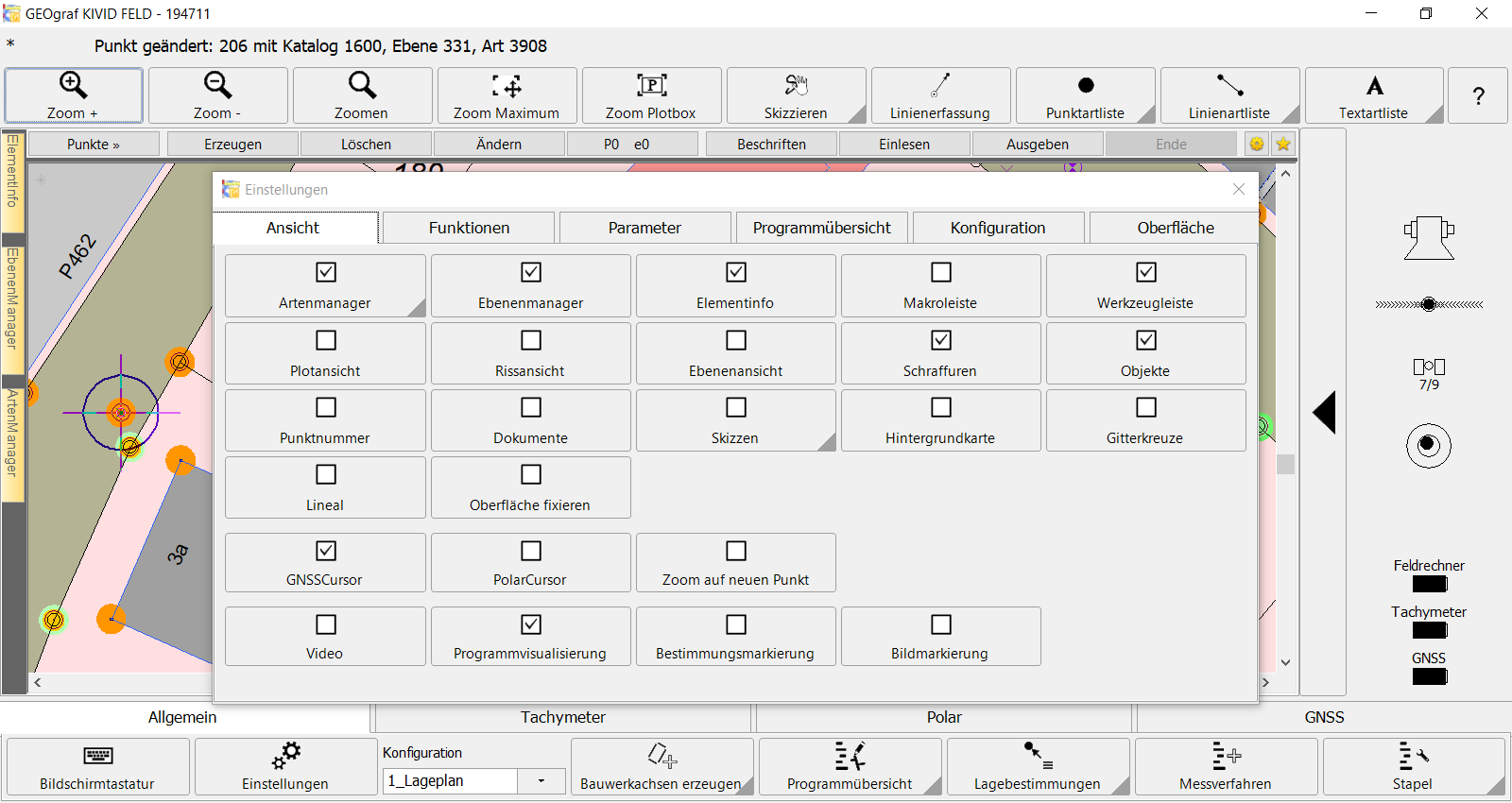The image size is (1512, 803).
Task: Open the Konfiguration dropdown showing 1_Lageplan
Action: pyautogui.click(x=541, y=781)
